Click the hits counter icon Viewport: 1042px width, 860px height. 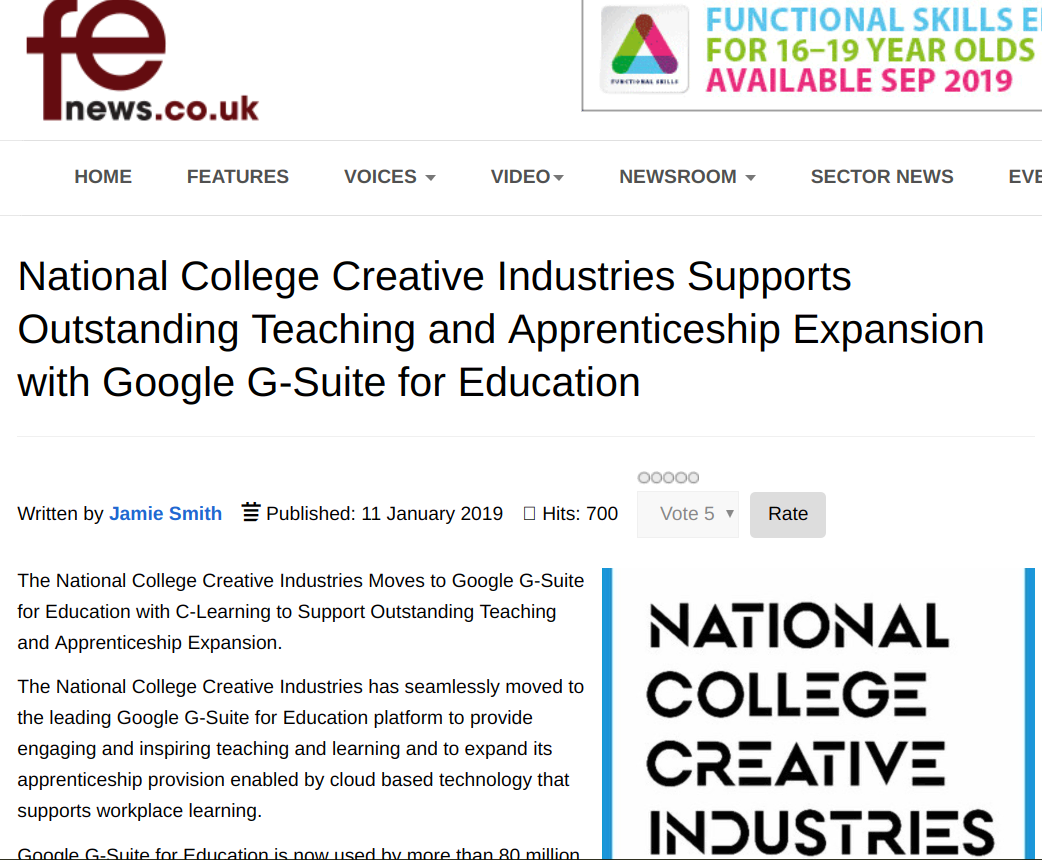tap(530, 514)
